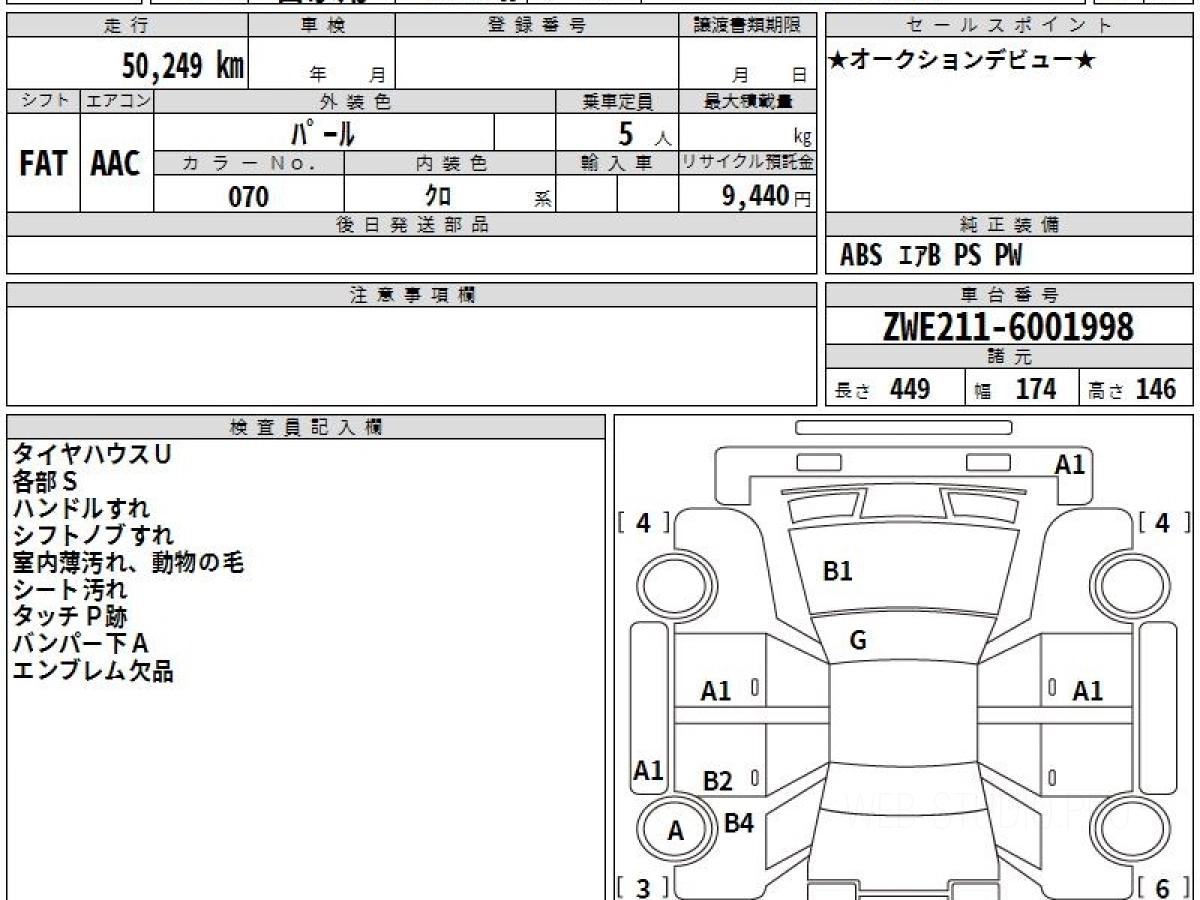
Task: Select the equipment list ABS エアB PS PW
Action: coord(931,256)
